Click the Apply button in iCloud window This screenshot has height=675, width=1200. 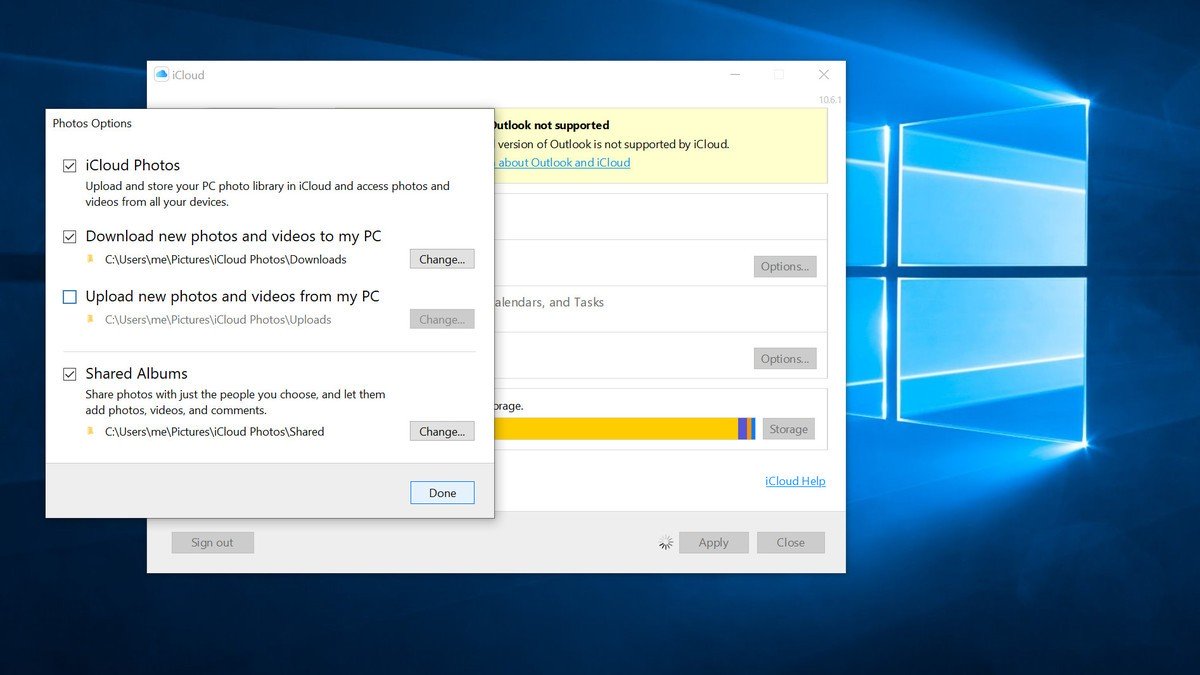(x=713, y=542)
